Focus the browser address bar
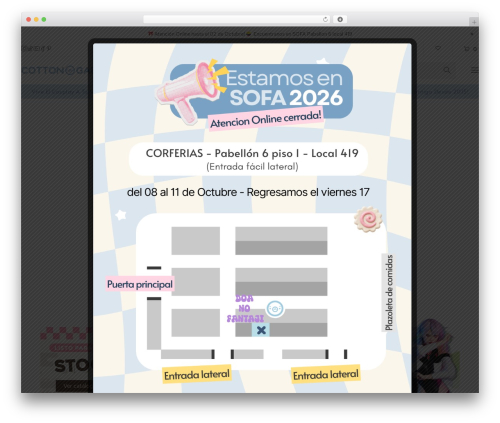 coord(236,20)
